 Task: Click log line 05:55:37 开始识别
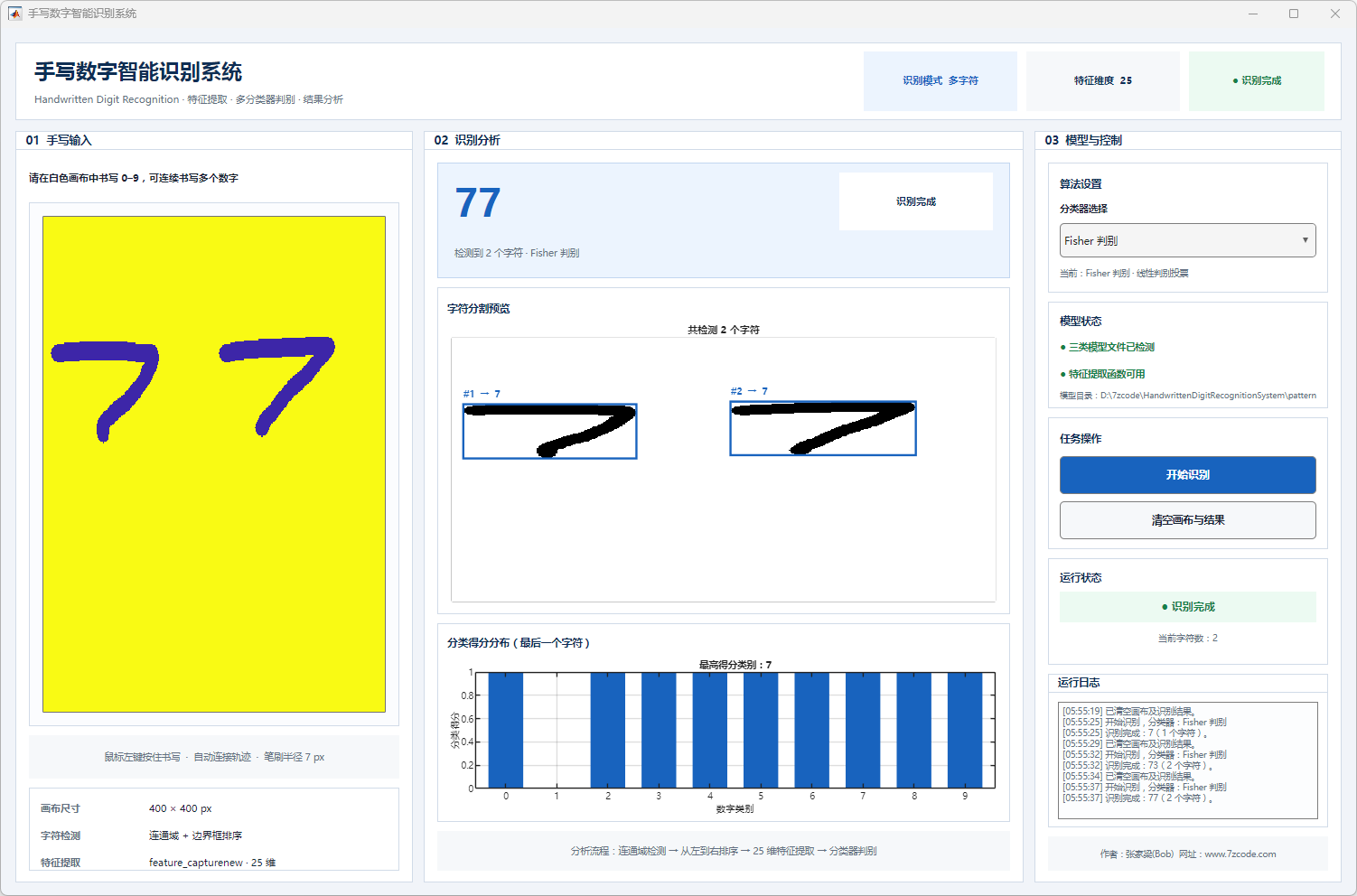pyautogui.click(x=1145, y=788)
